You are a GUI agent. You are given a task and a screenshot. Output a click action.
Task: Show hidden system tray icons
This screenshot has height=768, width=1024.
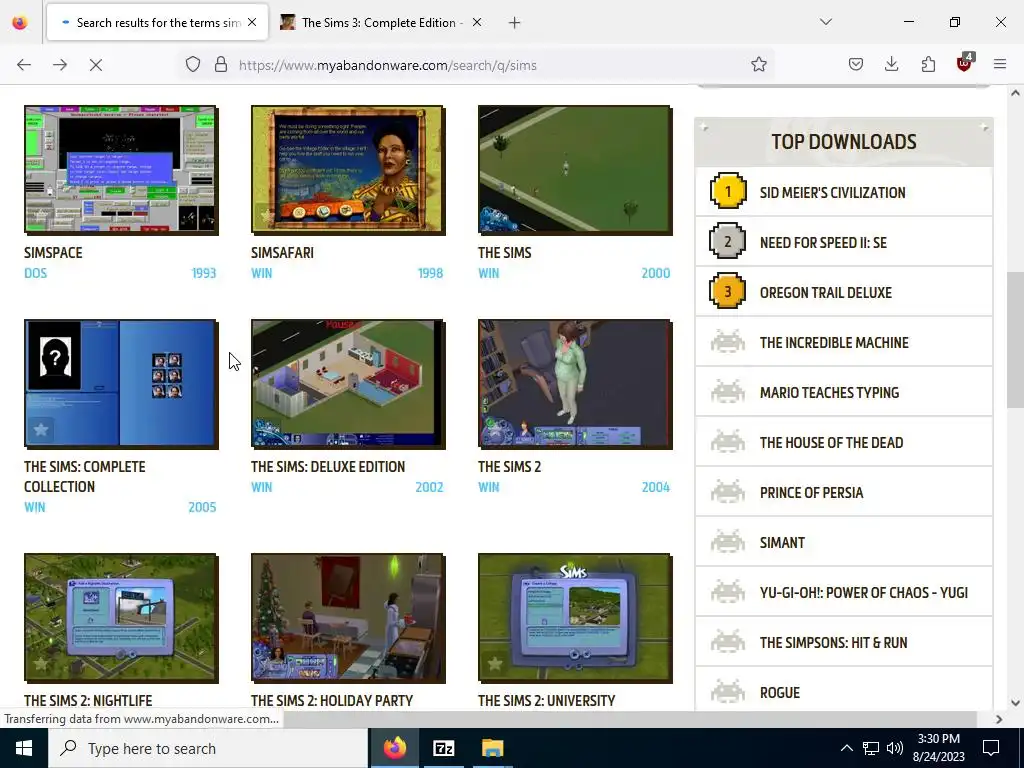(846, 748)
